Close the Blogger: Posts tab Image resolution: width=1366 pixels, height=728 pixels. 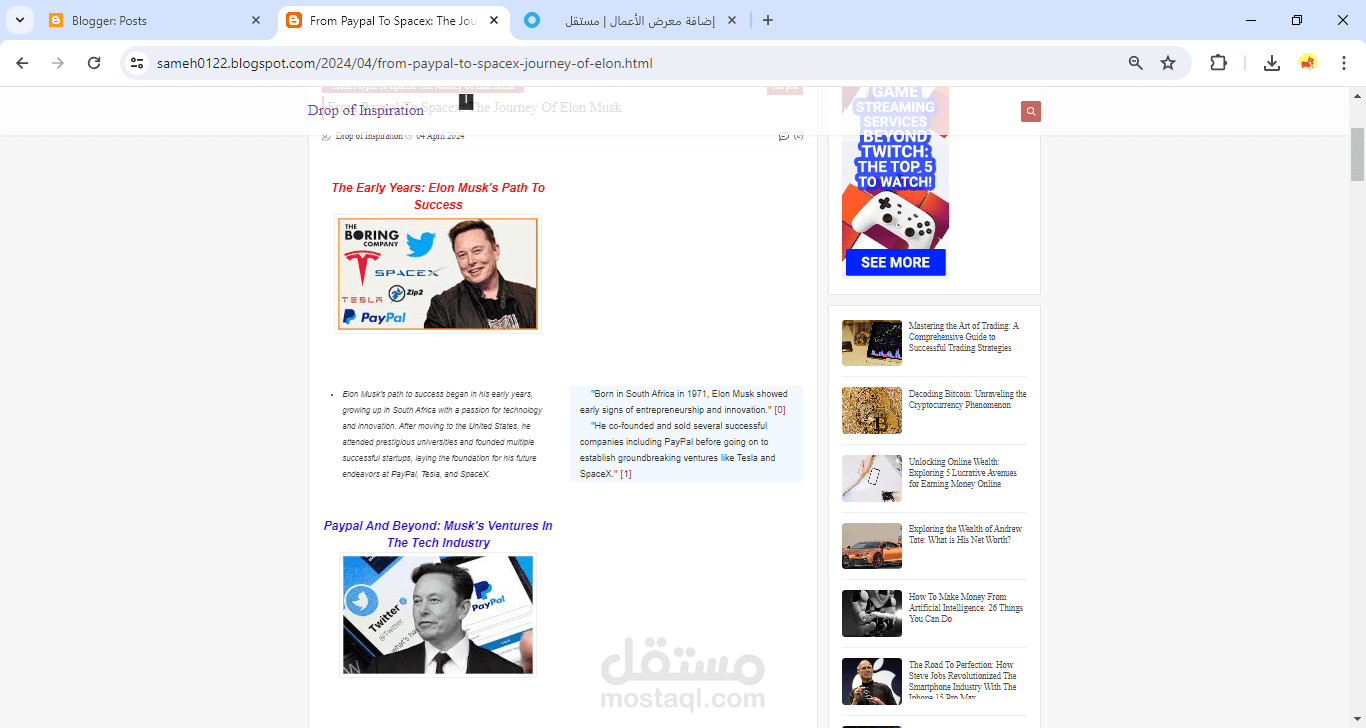pyautogui.click(x=256, y=20)
